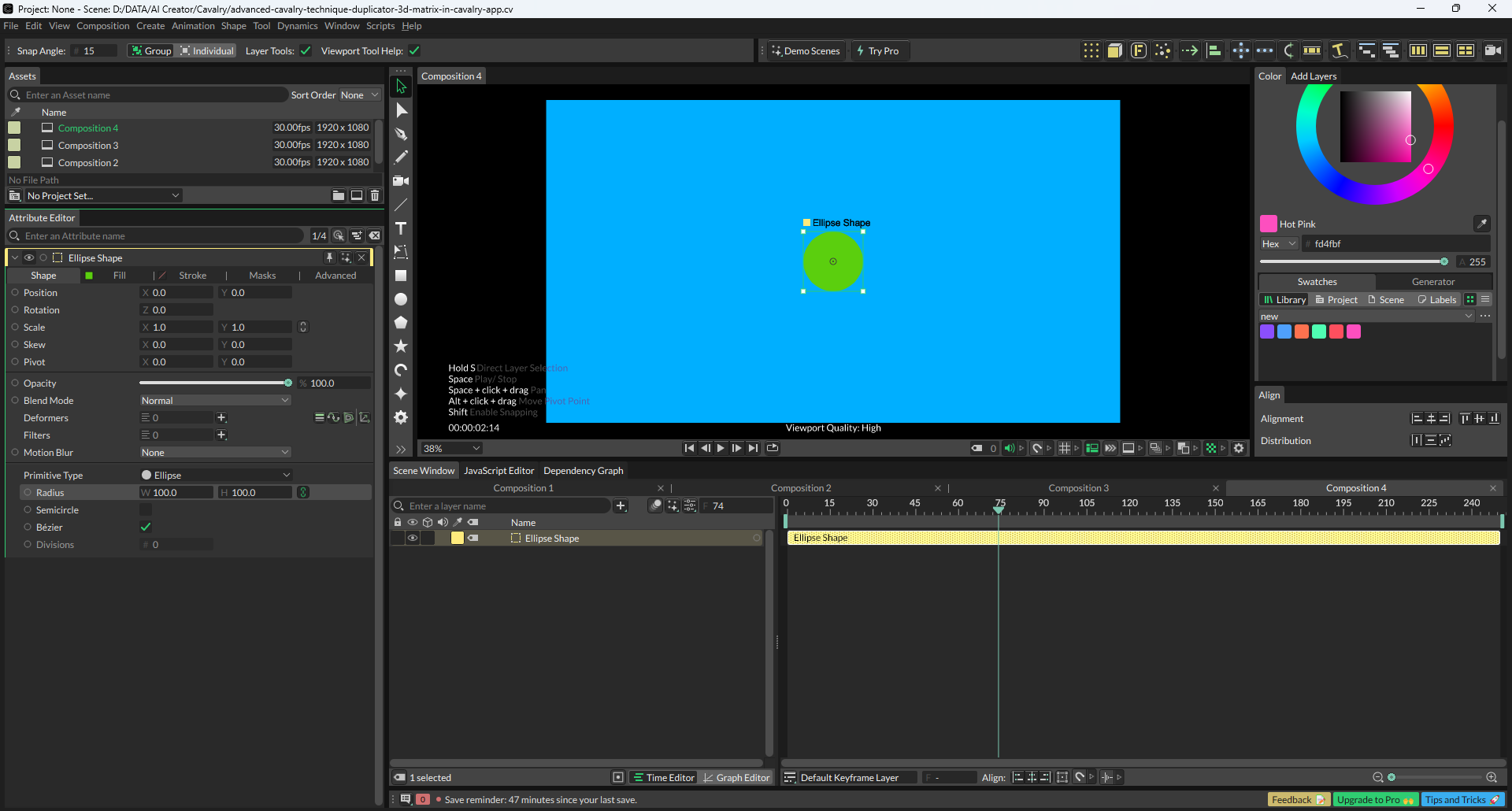Open the Animation menu
1512x811 pixels.
pyautogui.click(x=193, y=26)
